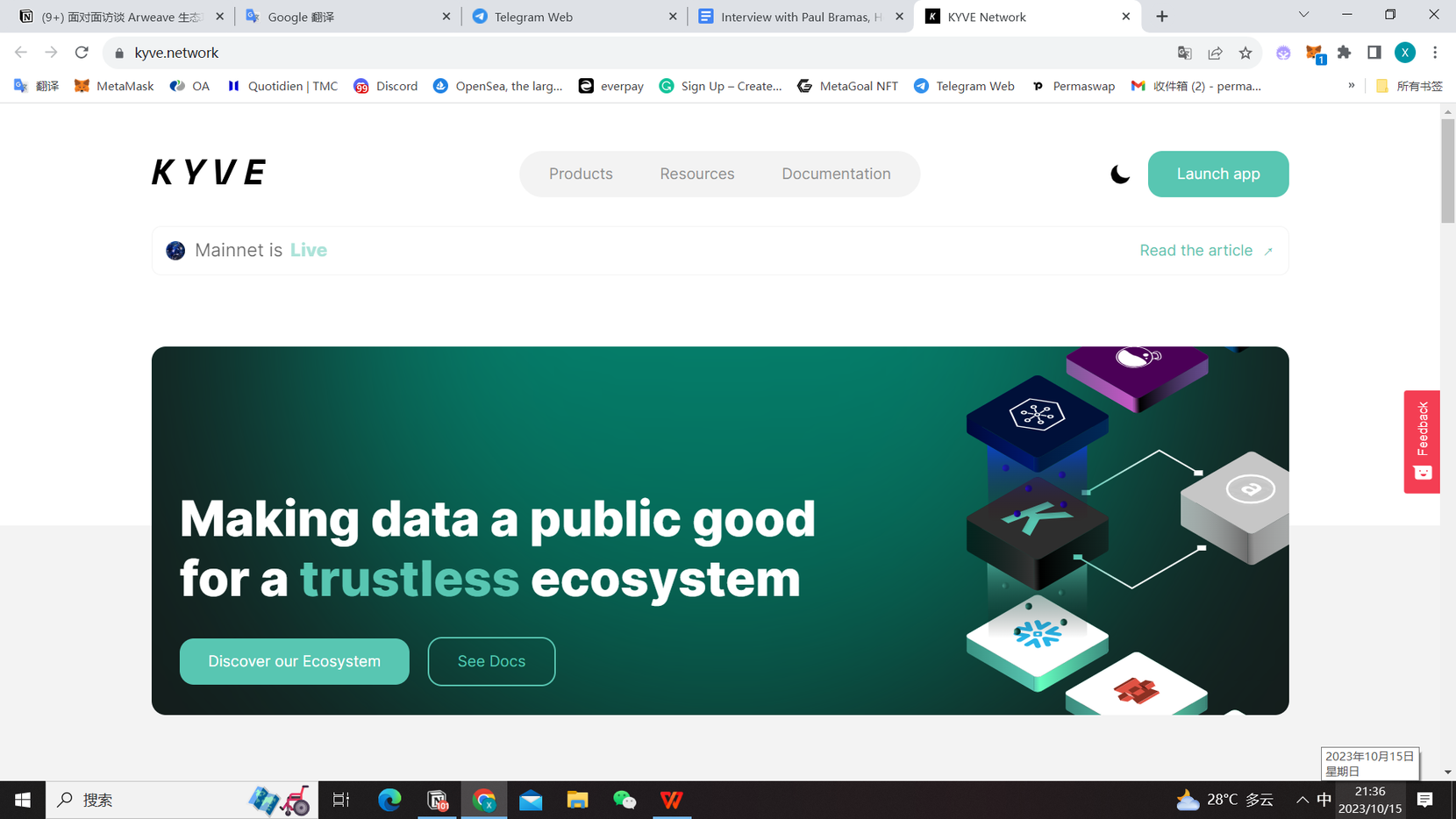Open WeChat from the taskbar
The width and height of the screenshot is (1456, 819).
click(x=625, y=800)
